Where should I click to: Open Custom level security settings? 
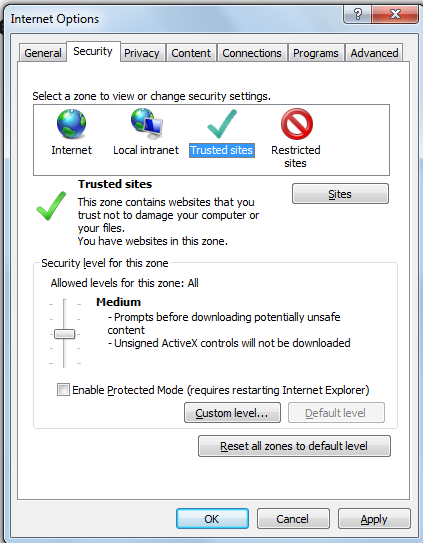pos(232,413)
